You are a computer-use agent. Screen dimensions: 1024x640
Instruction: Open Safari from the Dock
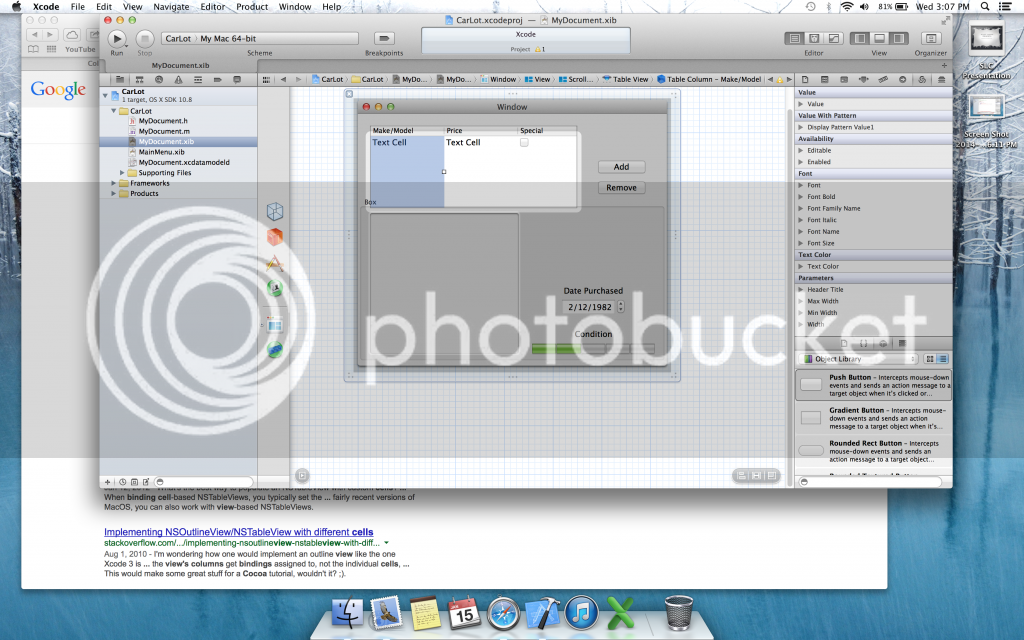(504, 615)
